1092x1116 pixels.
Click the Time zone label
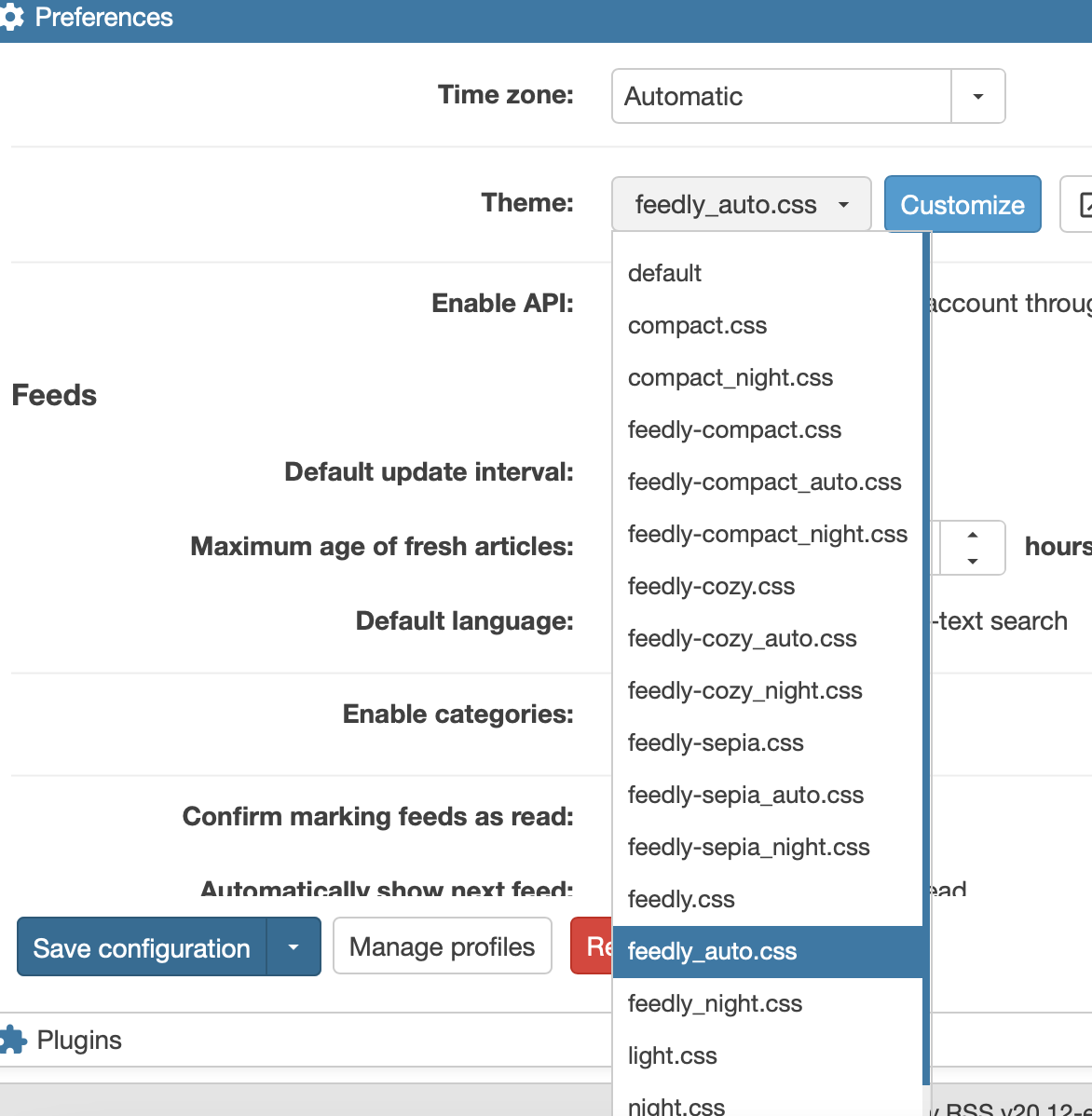[x=506, y=95]
